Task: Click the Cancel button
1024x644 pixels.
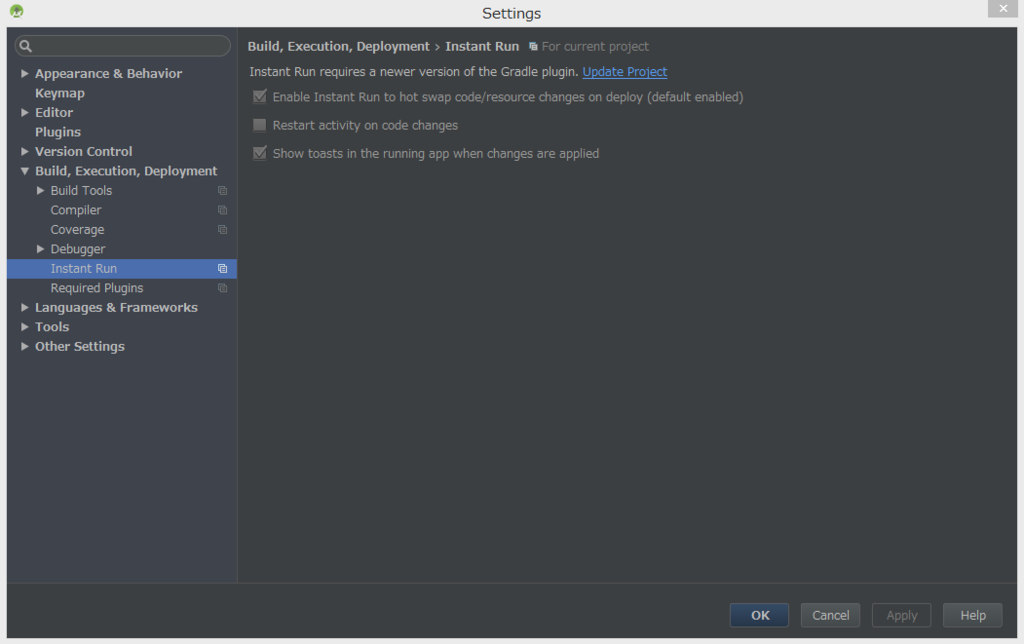Action: [x=830, y=615]
